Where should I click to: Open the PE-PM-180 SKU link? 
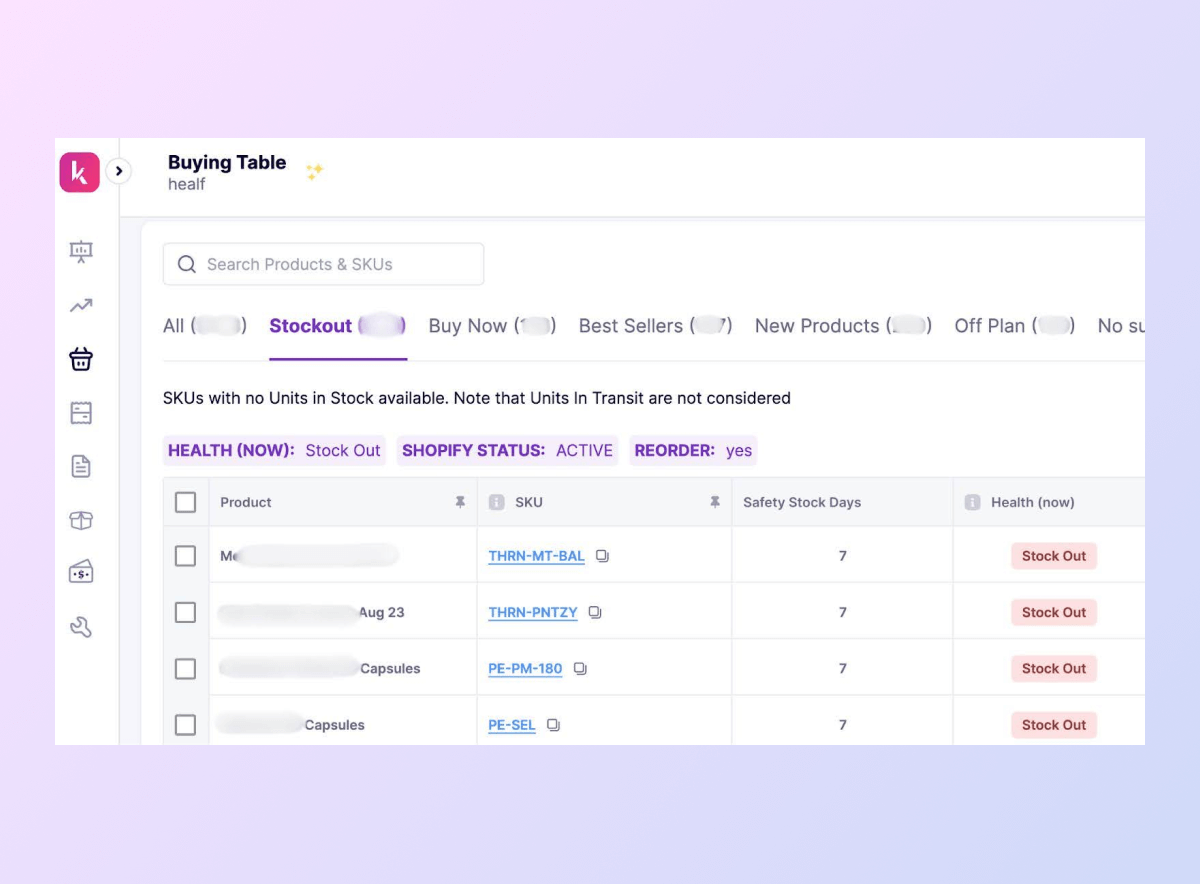pyautogui.click(x=525, y=668)
